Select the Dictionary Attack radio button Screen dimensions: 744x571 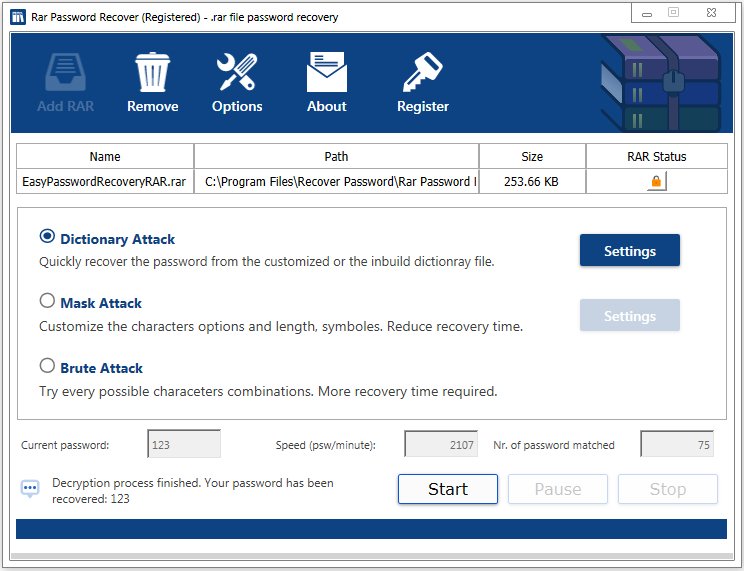(x=47, y=236)
